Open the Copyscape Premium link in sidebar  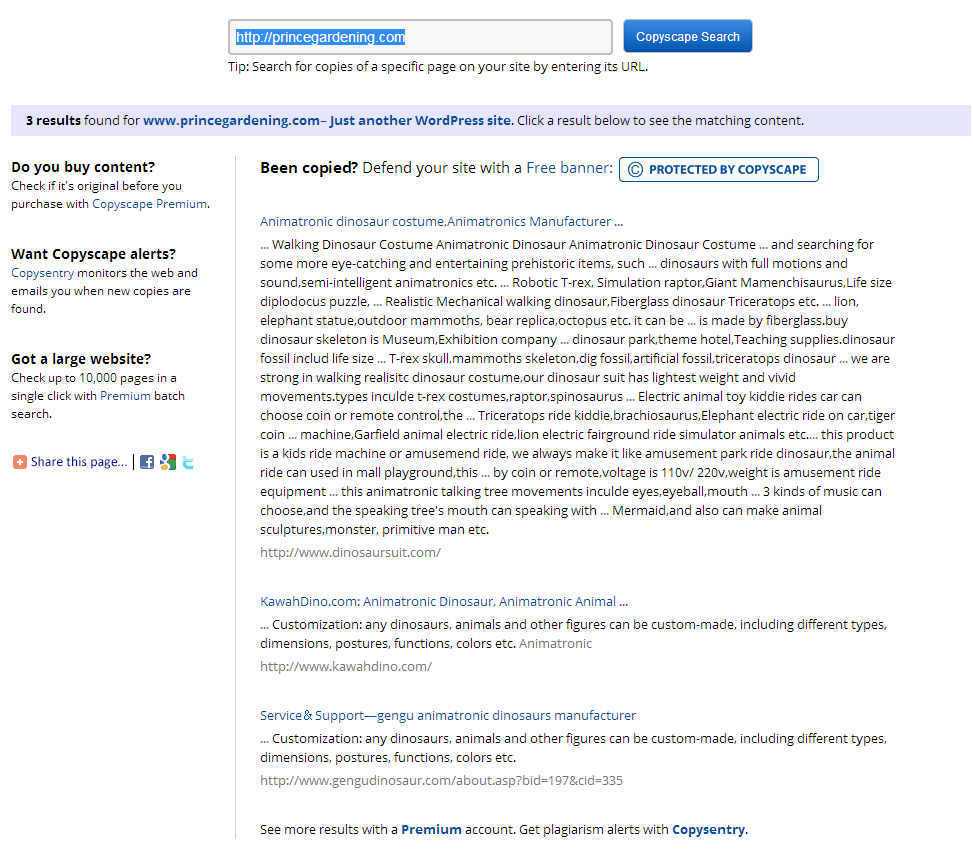(x=150, y=204)
